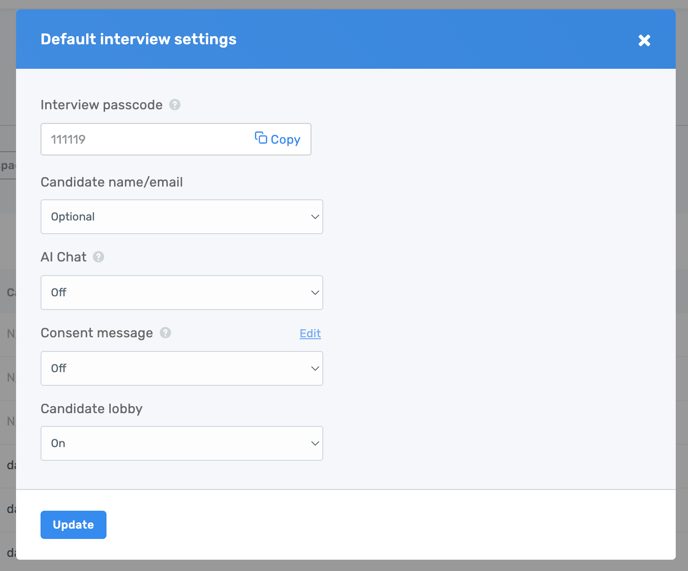688x571 pixels.
Task: Click help icon beside Interview passcode
Action: pos(175,105)
